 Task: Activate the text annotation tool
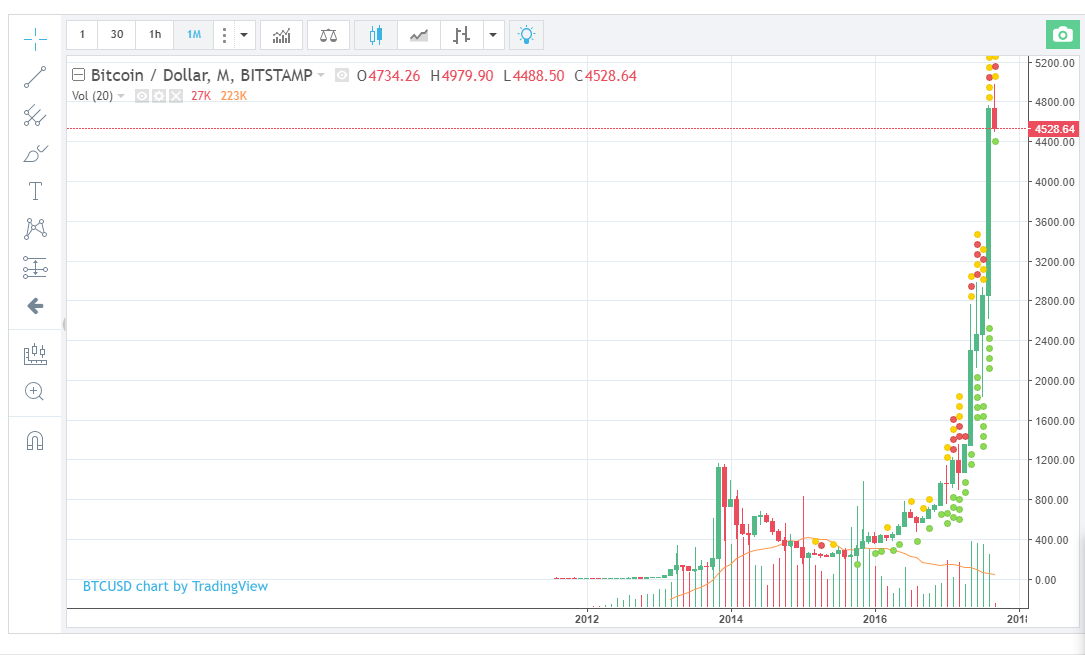(x=35, y=191)
